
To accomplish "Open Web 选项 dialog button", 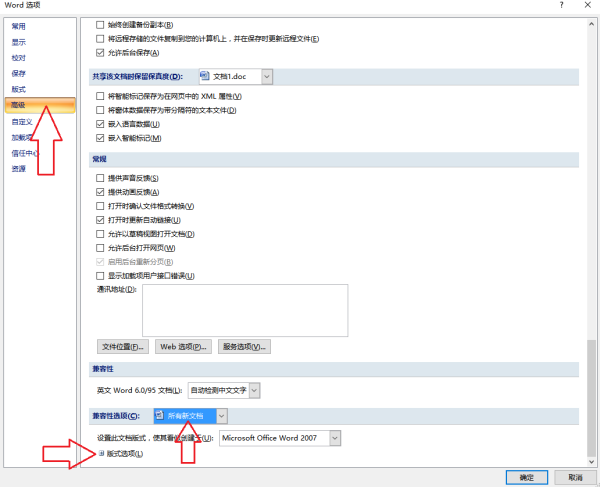I will (183, 347).
